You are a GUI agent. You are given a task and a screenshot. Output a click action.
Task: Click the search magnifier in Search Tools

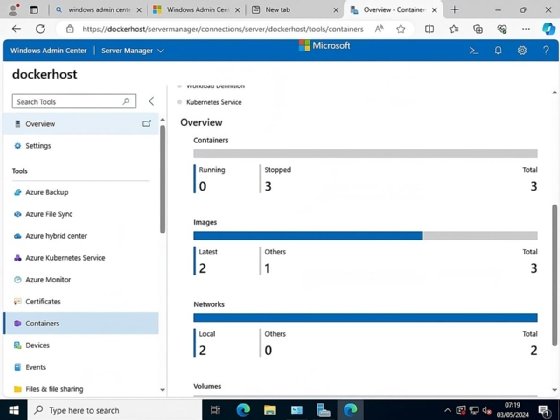pyautogui.click(x=126, y=101)
